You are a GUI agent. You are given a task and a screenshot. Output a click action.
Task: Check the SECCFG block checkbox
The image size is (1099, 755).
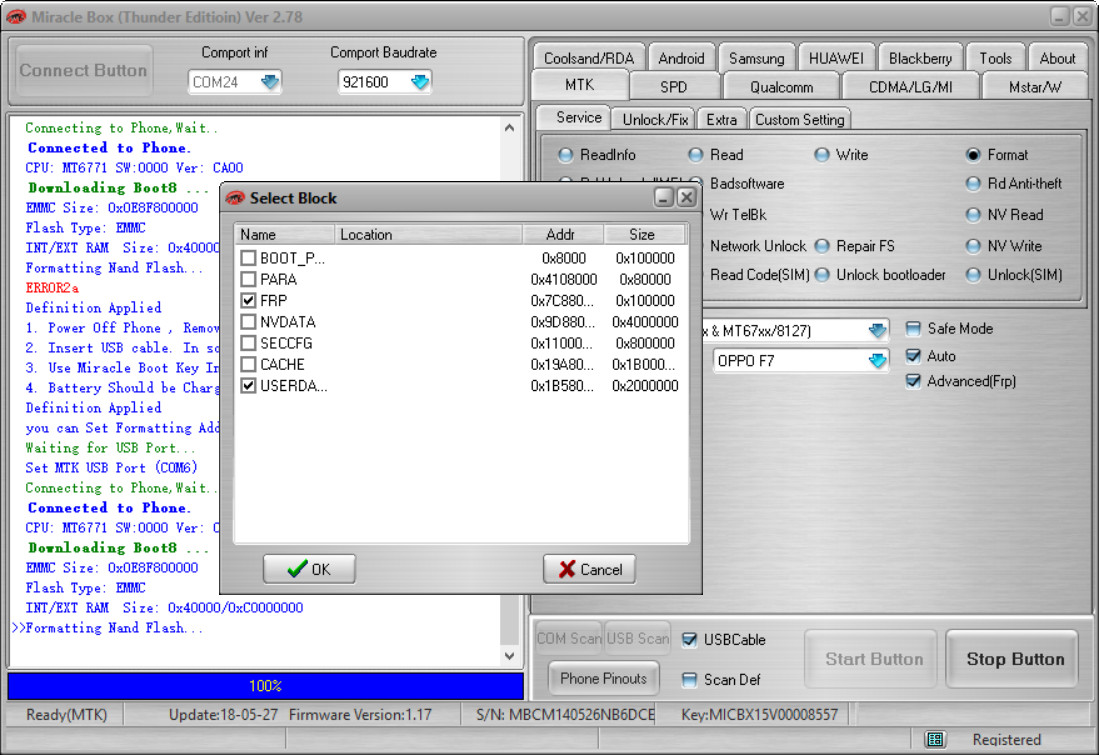pos(247,343)
